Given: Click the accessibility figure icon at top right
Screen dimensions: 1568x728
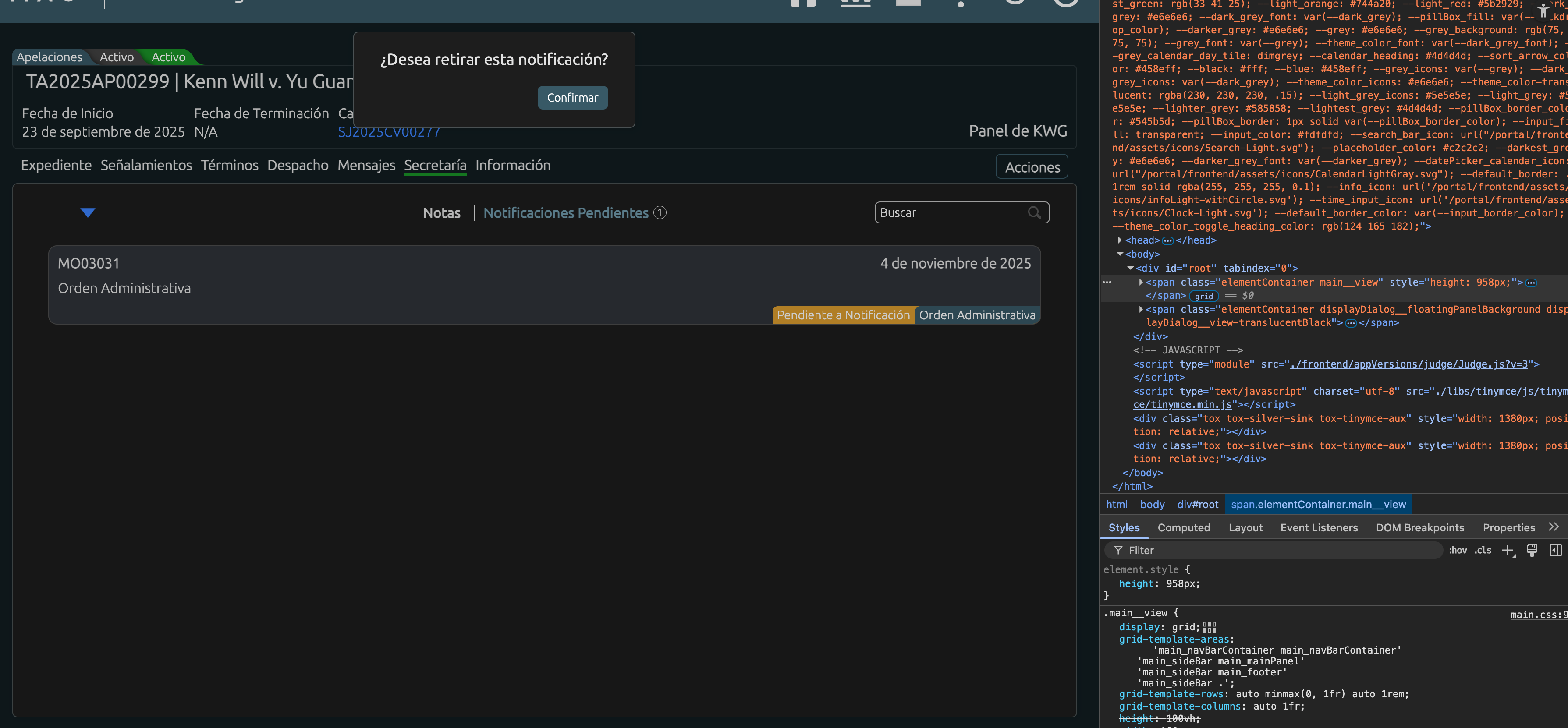Looking at the screenshot, I should pos(1543,10).
